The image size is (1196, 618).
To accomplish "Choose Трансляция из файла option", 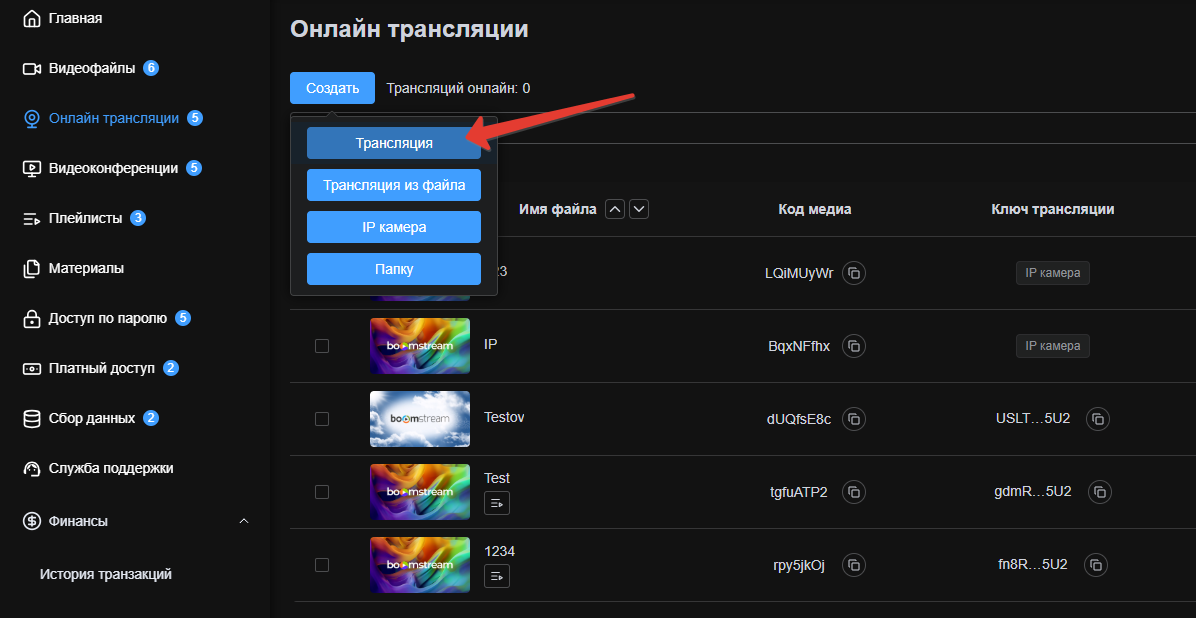I will click(x=394, y=185).
